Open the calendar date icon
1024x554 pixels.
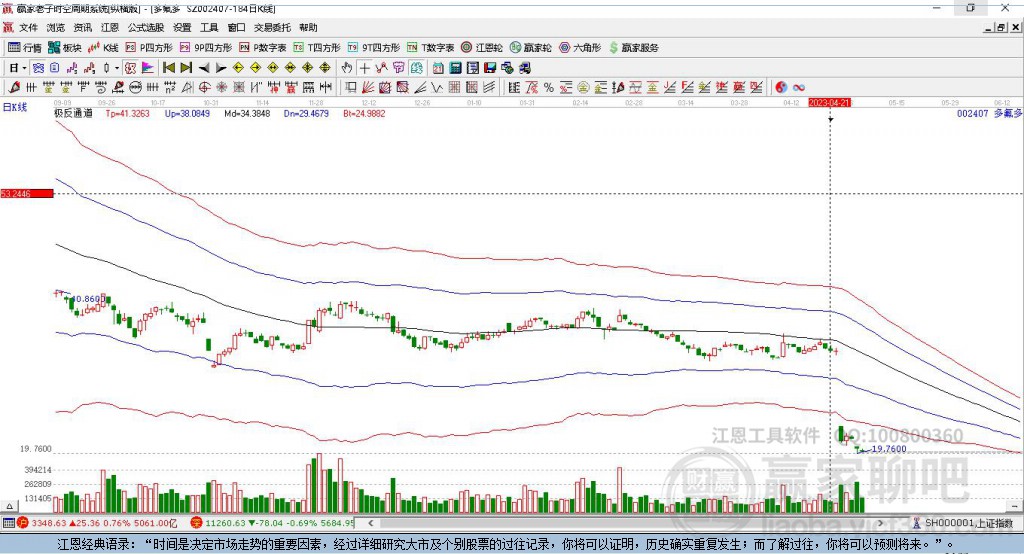[438, 68]
